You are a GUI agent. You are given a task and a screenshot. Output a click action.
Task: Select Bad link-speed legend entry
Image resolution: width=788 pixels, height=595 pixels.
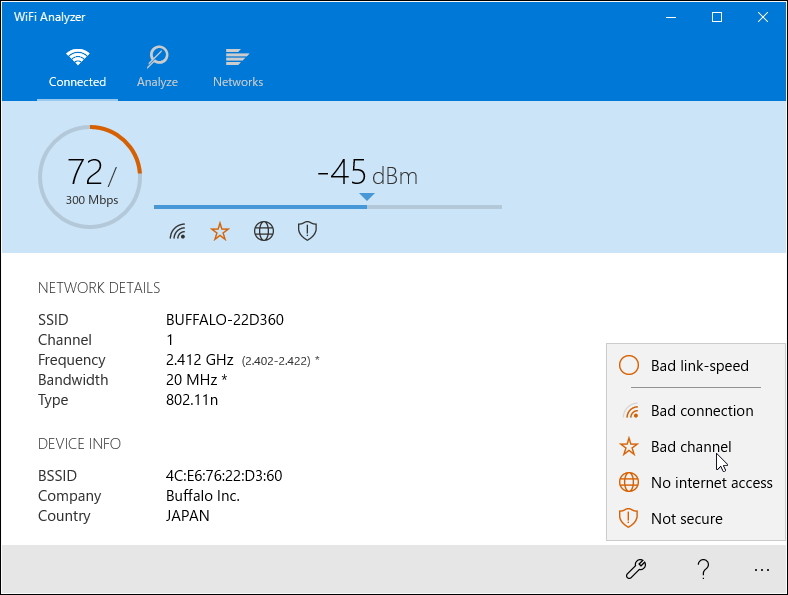[x=698, y=366]
